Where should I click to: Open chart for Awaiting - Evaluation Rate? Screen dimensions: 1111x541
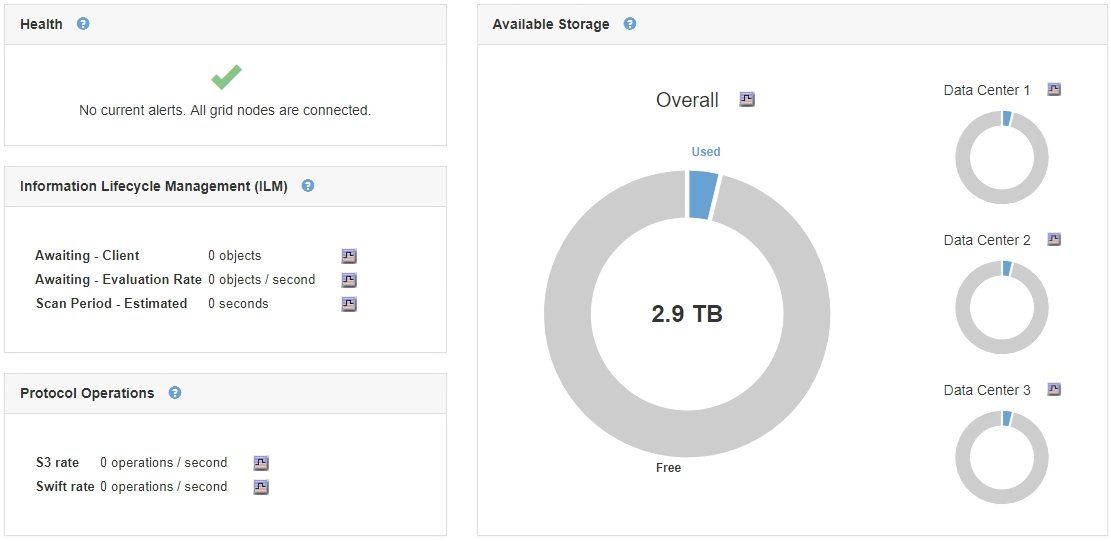tap(349, 280)
